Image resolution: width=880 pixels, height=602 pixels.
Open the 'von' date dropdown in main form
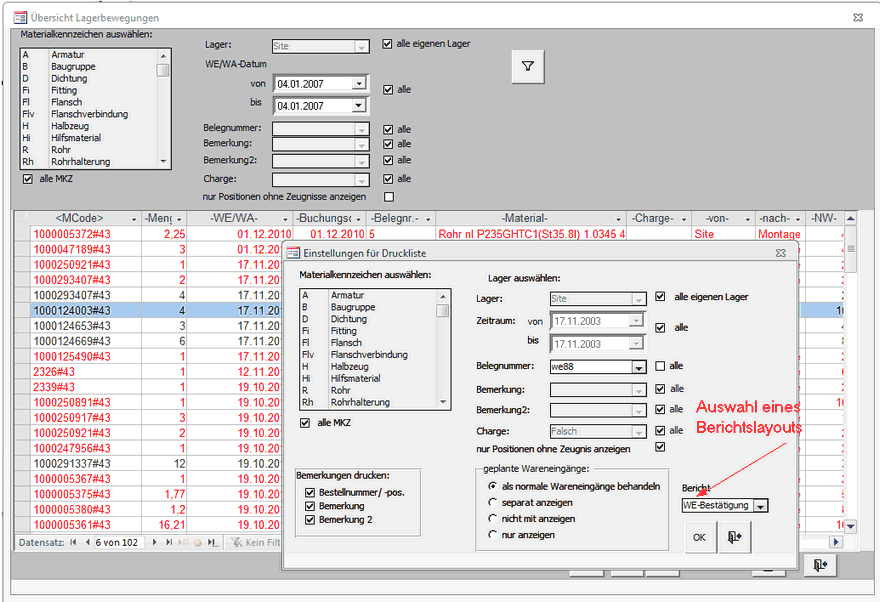360,84
